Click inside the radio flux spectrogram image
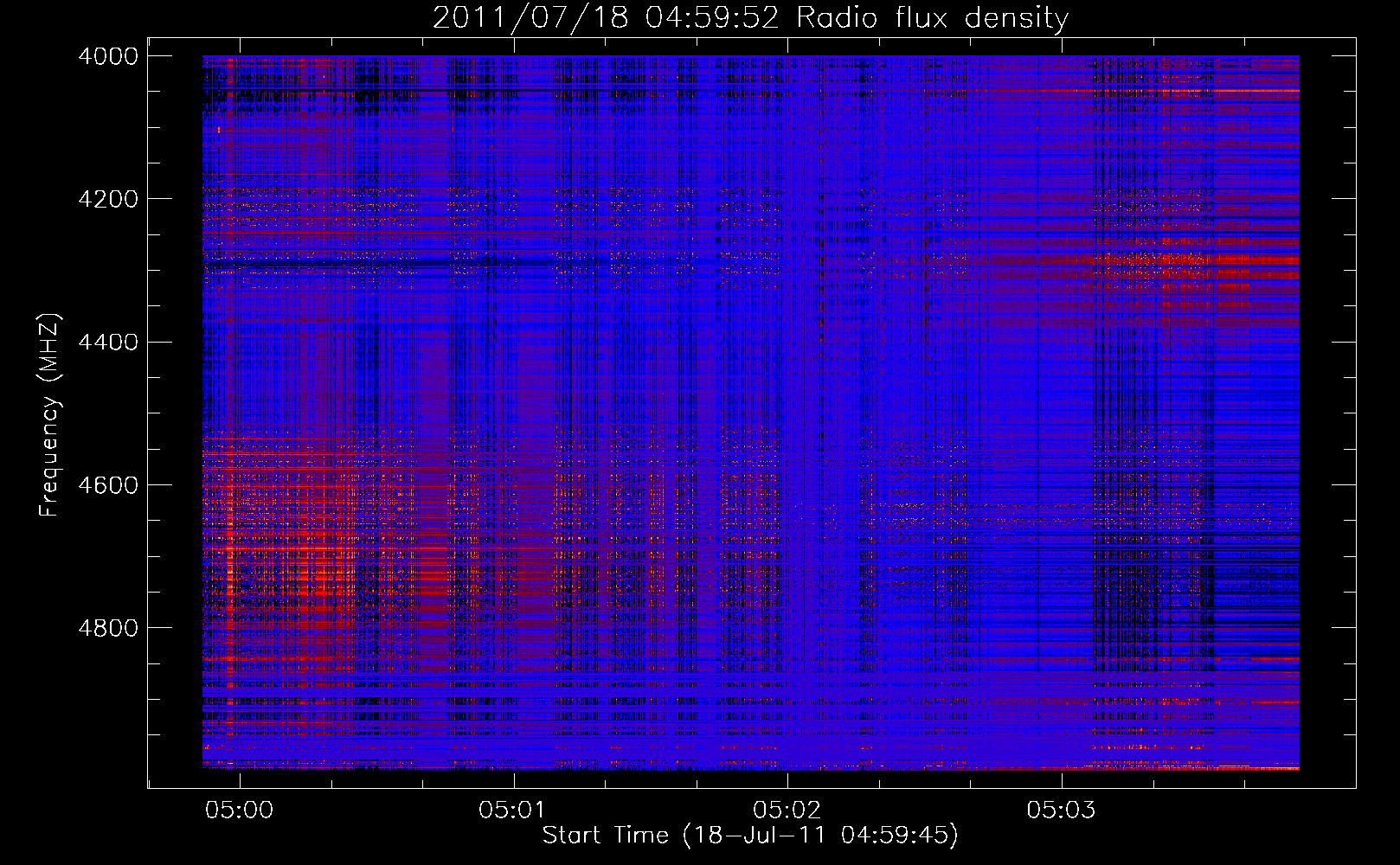 pos(751,413)
